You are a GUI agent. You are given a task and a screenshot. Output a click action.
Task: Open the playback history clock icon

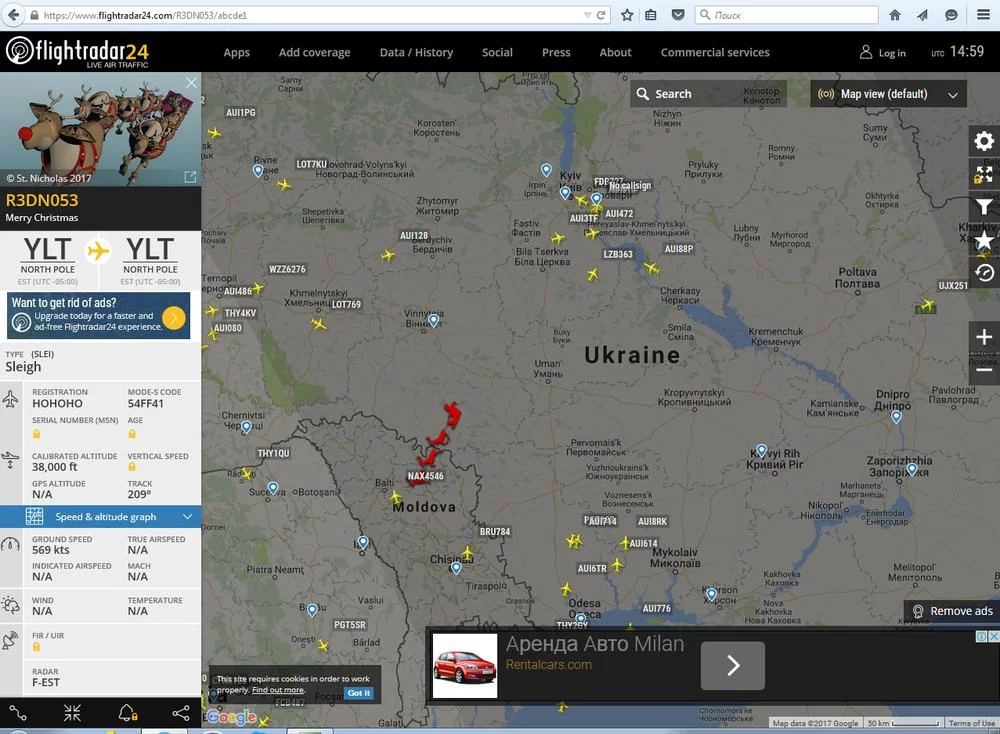click(x=984, y=273)
